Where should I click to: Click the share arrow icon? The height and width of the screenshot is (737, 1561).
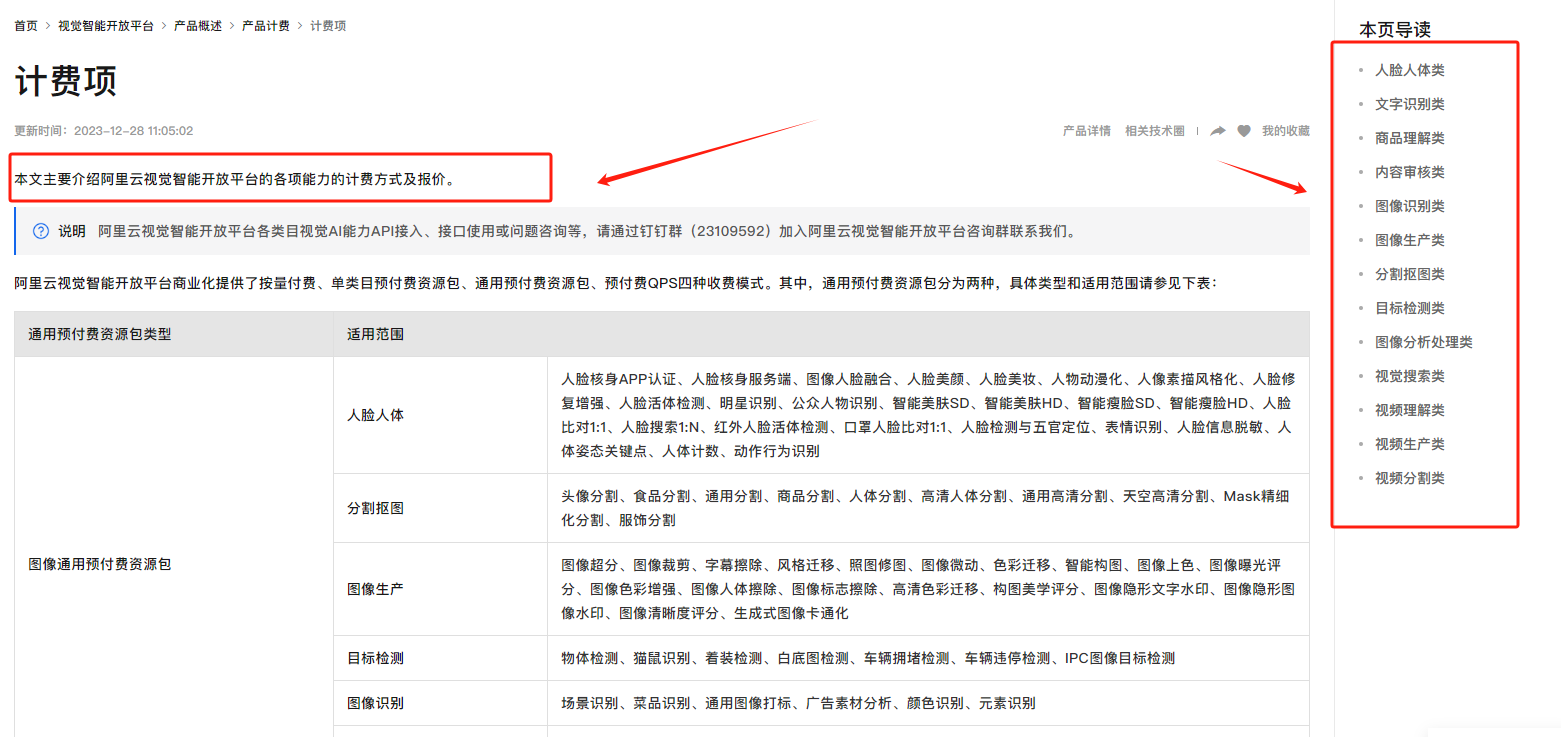1218,131
